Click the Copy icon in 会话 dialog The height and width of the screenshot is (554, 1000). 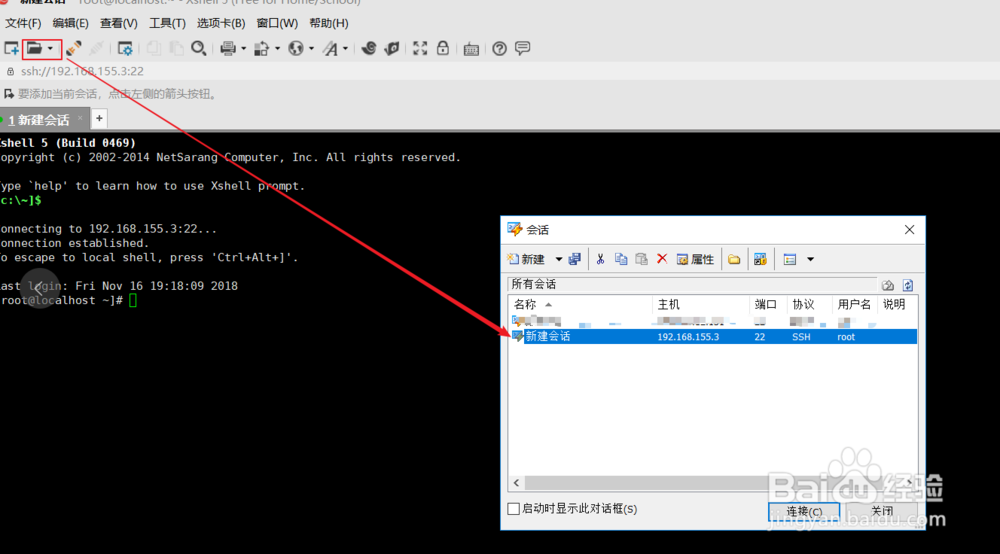621,259
